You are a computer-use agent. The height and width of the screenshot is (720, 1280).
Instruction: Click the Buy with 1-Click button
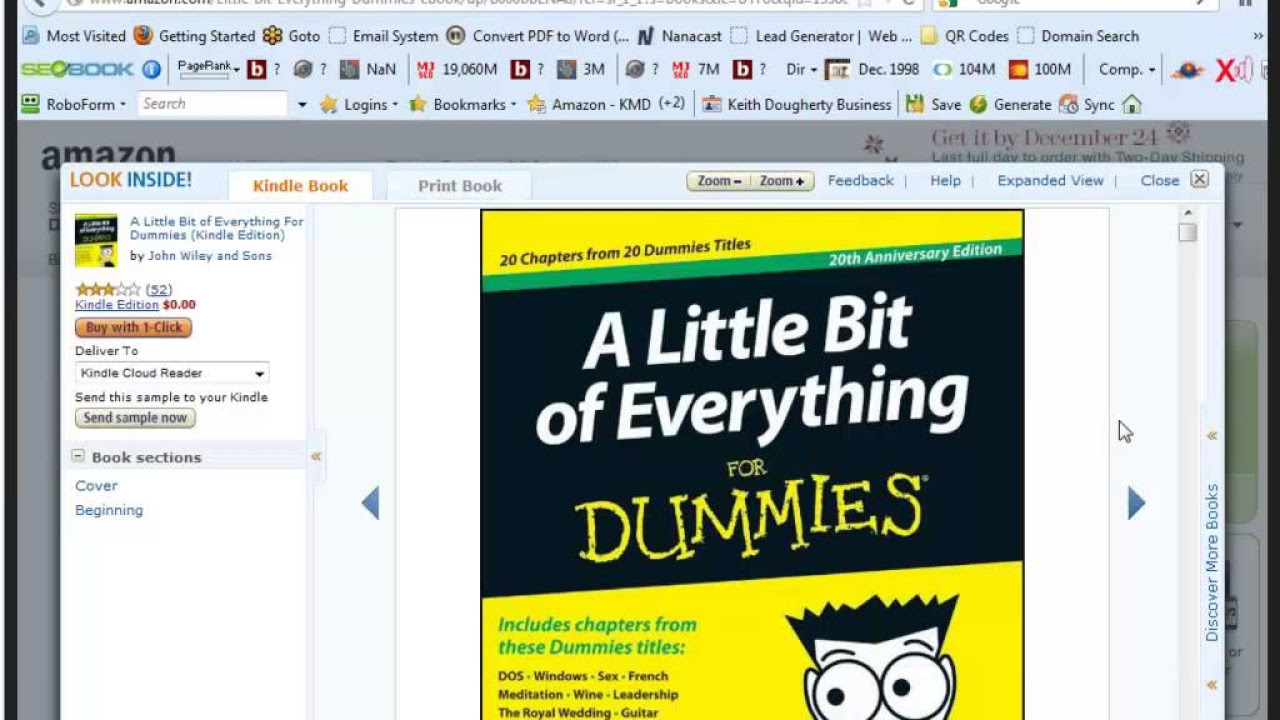(x=133, y=327)
